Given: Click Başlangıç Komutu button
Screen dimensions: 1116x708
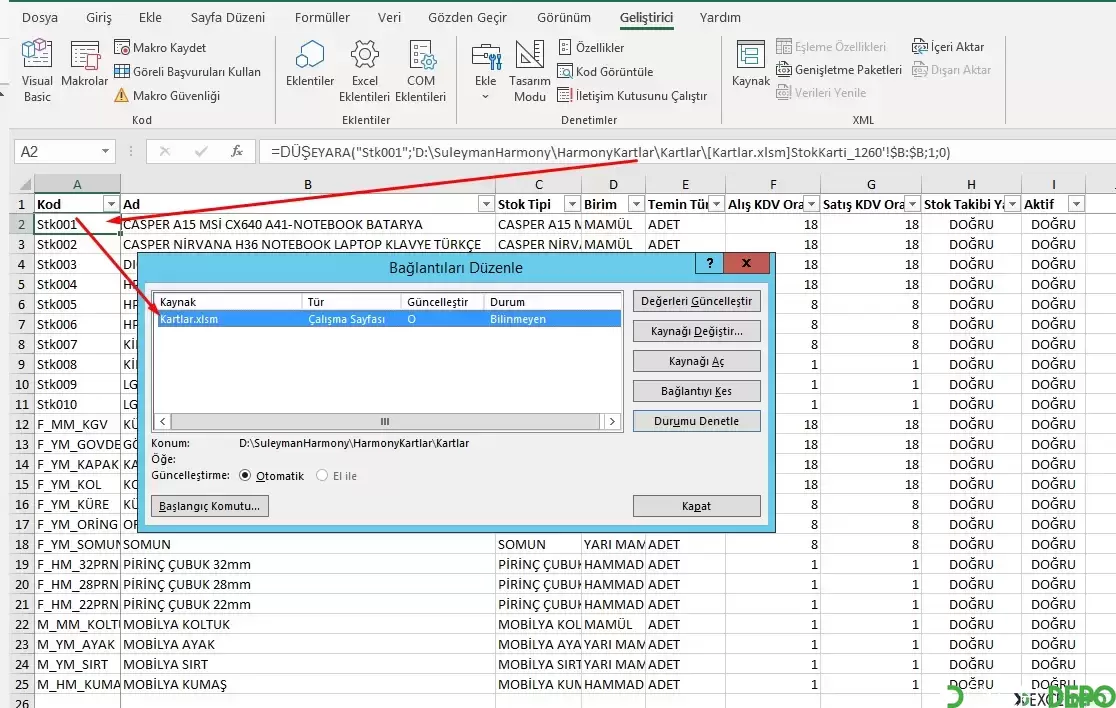Looking at the screenshot, I should 209,506.
